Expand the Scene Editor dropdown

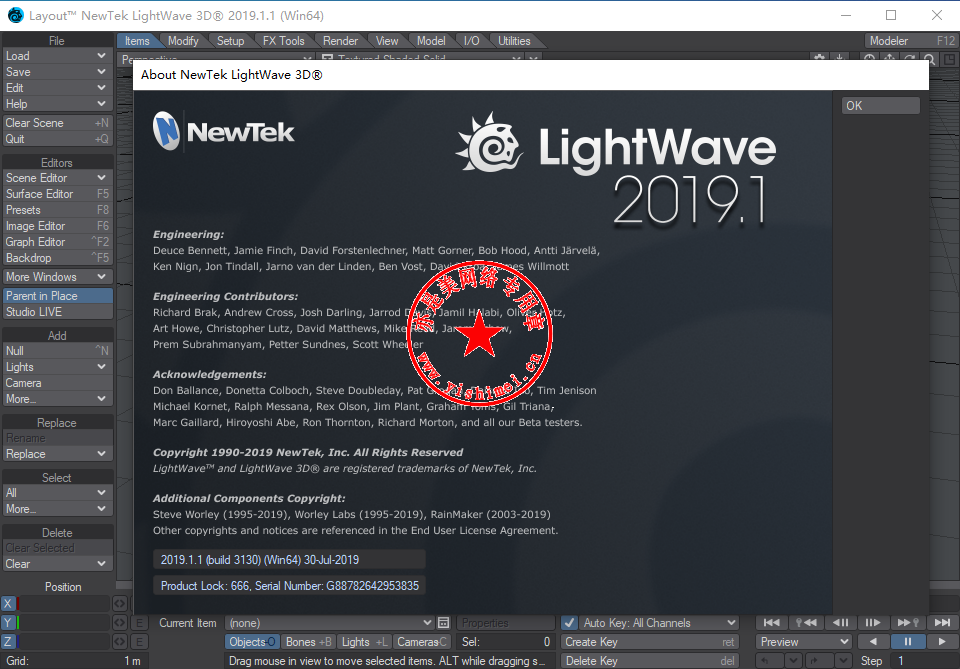[58, 178]
